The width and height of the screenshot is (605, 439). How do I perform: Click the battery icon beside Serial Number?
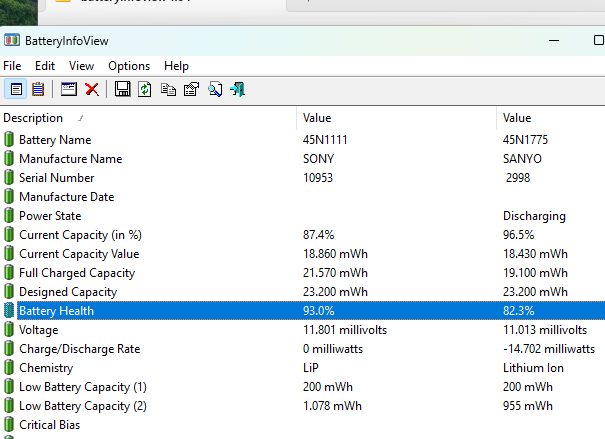coord(9,177)
